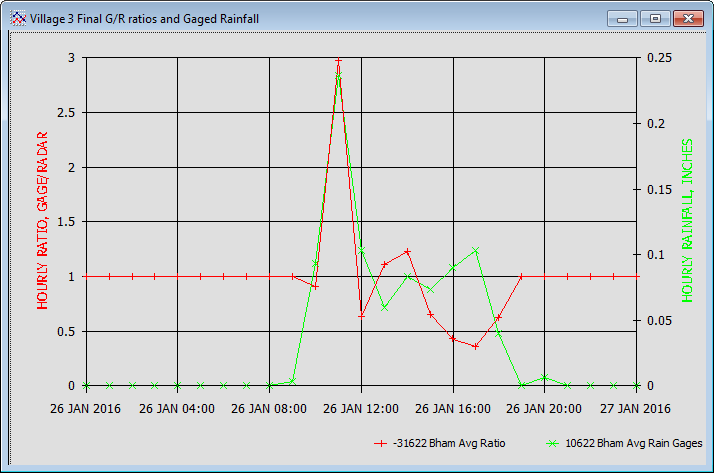Click the lowest red ratio point after 16:00
The height and width of the screenshot is (473, 714).
point(476,346)
